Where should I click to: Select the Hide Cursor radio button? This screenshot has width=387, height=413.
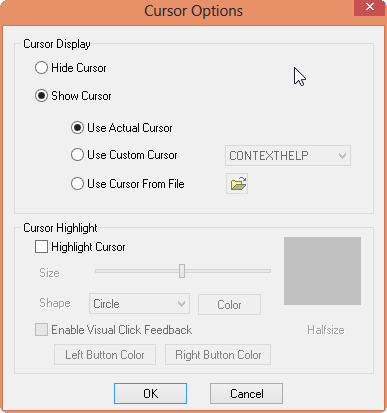(41, 68)
